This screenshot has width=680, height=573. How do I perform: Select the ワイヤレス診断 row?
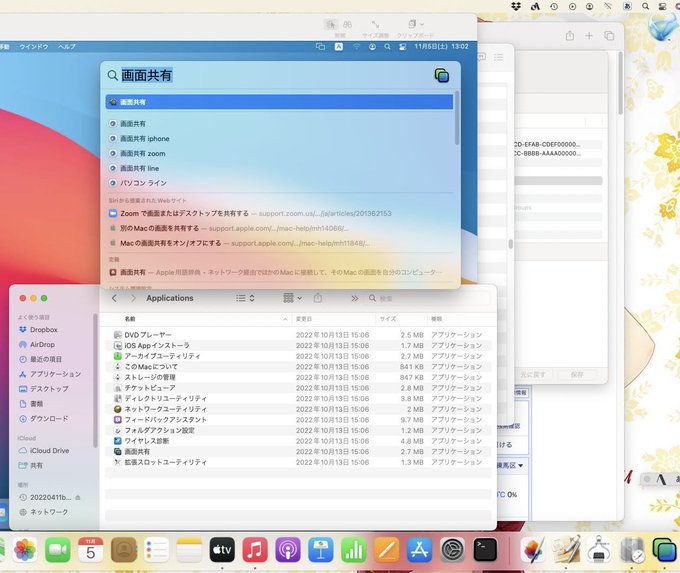click(x=298, y=441)
